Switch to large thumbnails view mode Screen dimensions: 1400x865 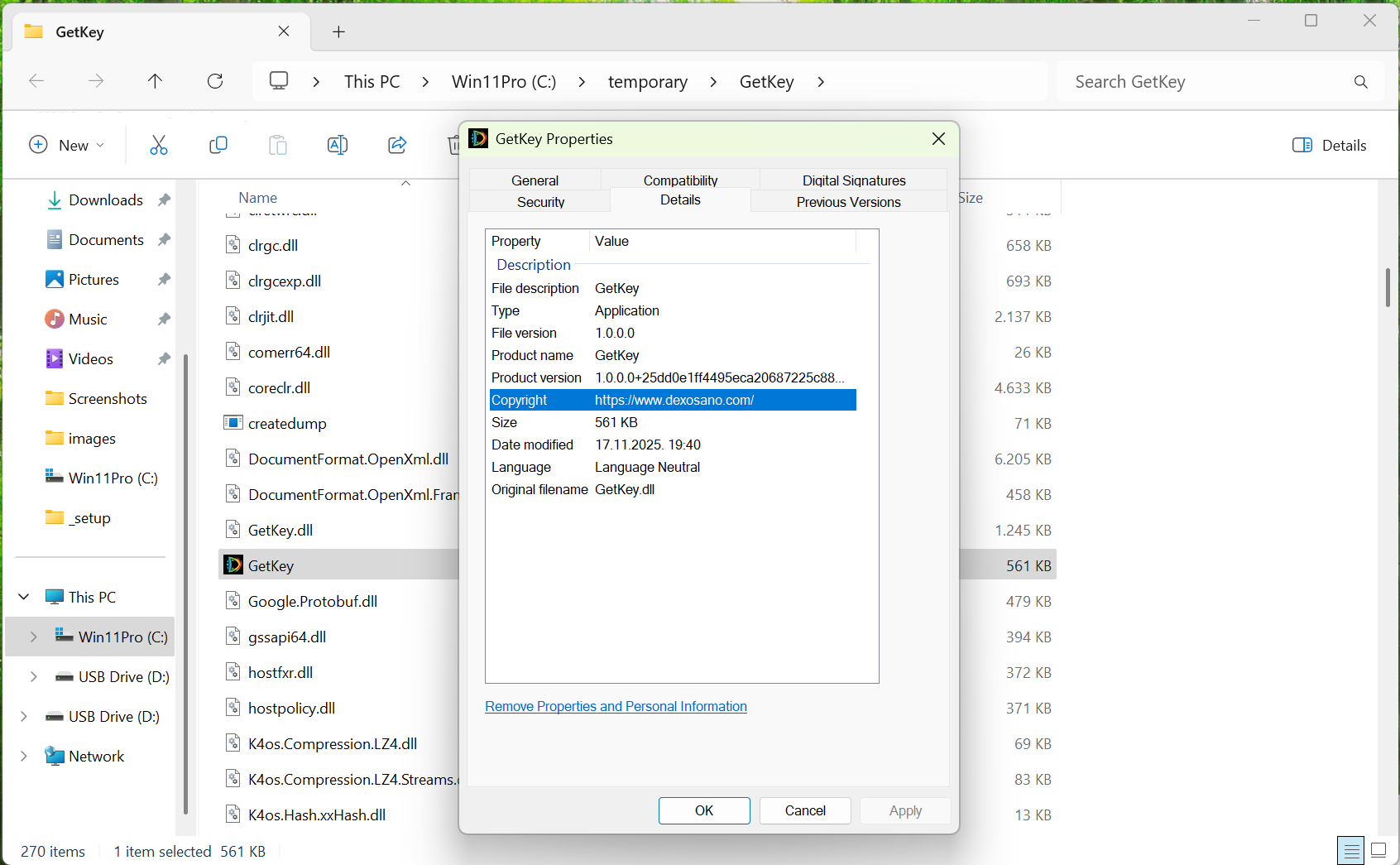tap(1378, 849)
